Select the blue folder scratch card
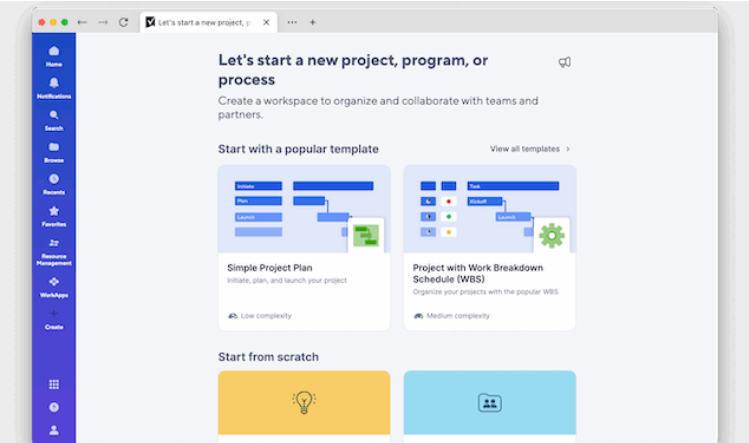749x443 pixels. coord(489,403)
